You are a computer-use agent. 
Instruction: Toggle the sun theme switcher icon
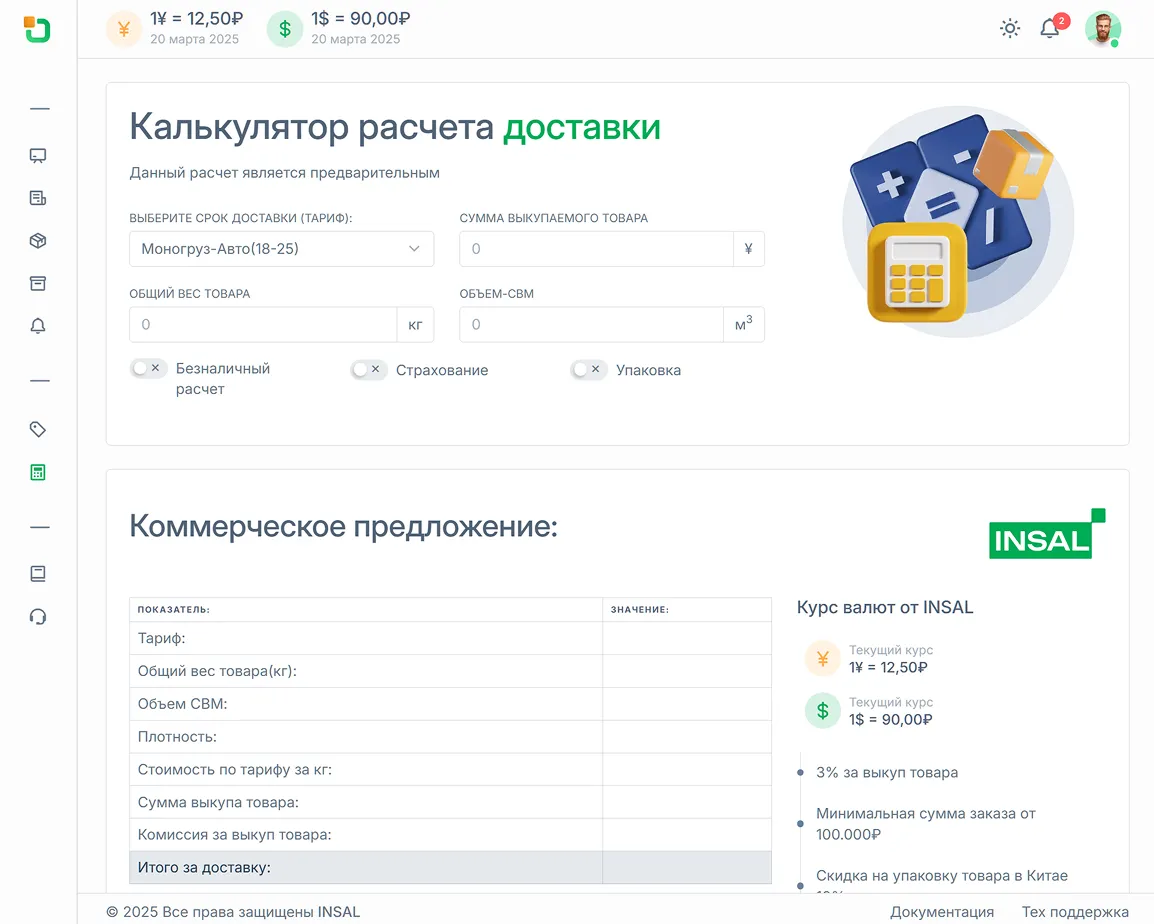click(1010, 28)
